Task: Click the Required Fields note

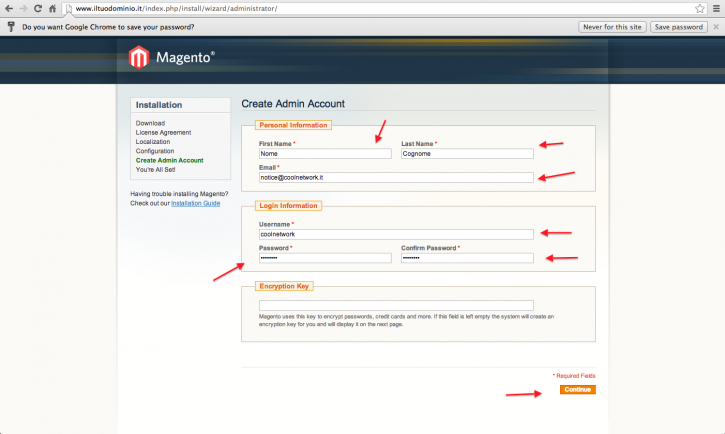Action: (574, 376)
